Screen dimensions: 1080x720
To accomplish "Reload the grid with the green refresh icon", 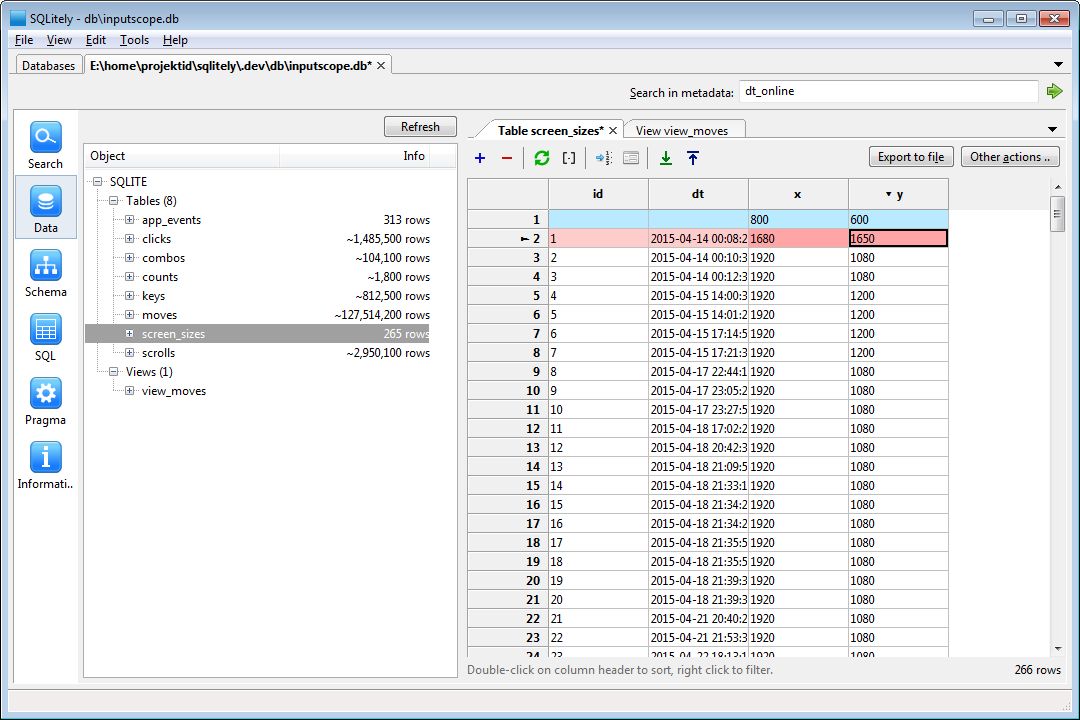I will click(542, 157).
